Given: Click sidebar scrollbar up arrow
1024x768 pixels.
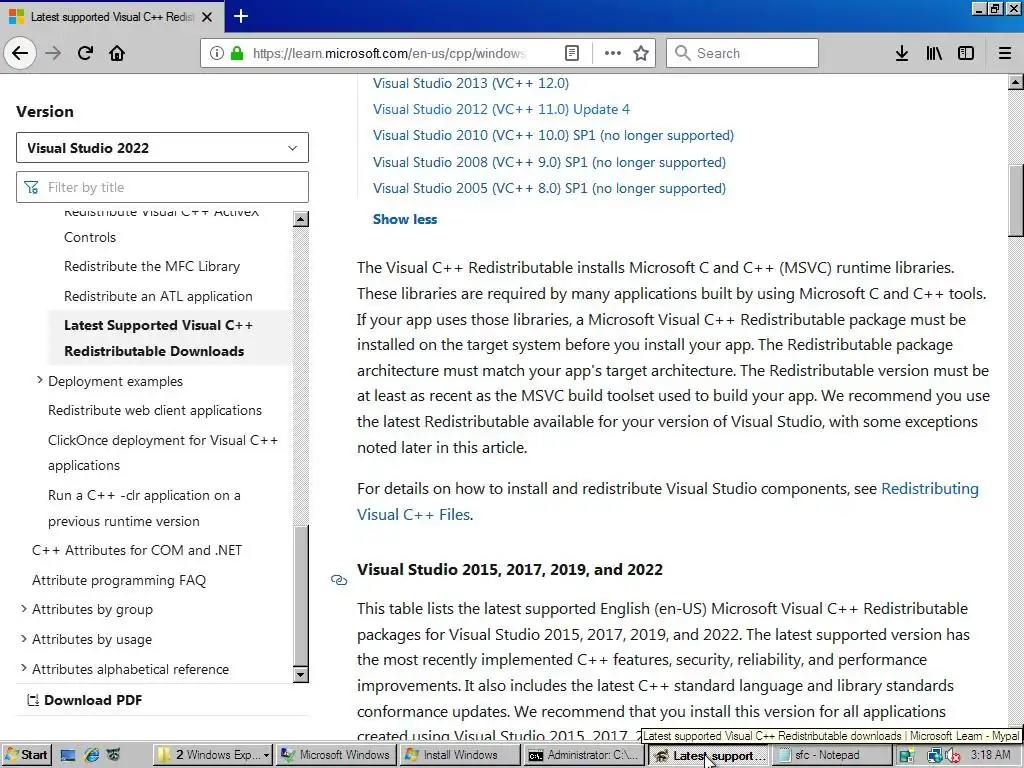Looking at the screenshot, I should 301,219.
